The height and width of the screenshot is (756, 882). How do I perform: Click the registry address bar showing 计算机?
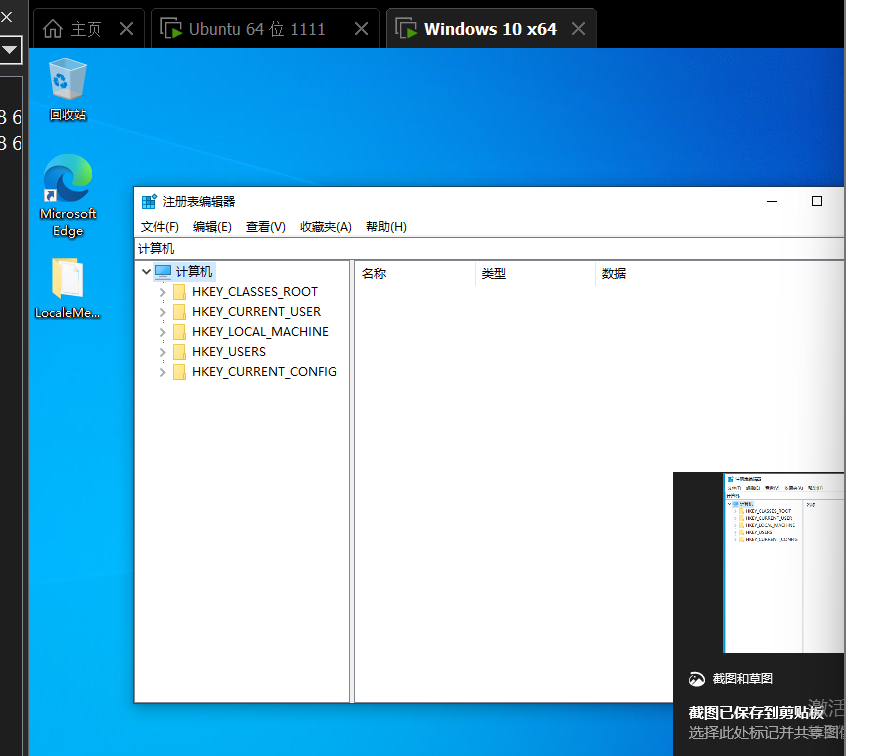pyautogui.click(x=489, y=249)
